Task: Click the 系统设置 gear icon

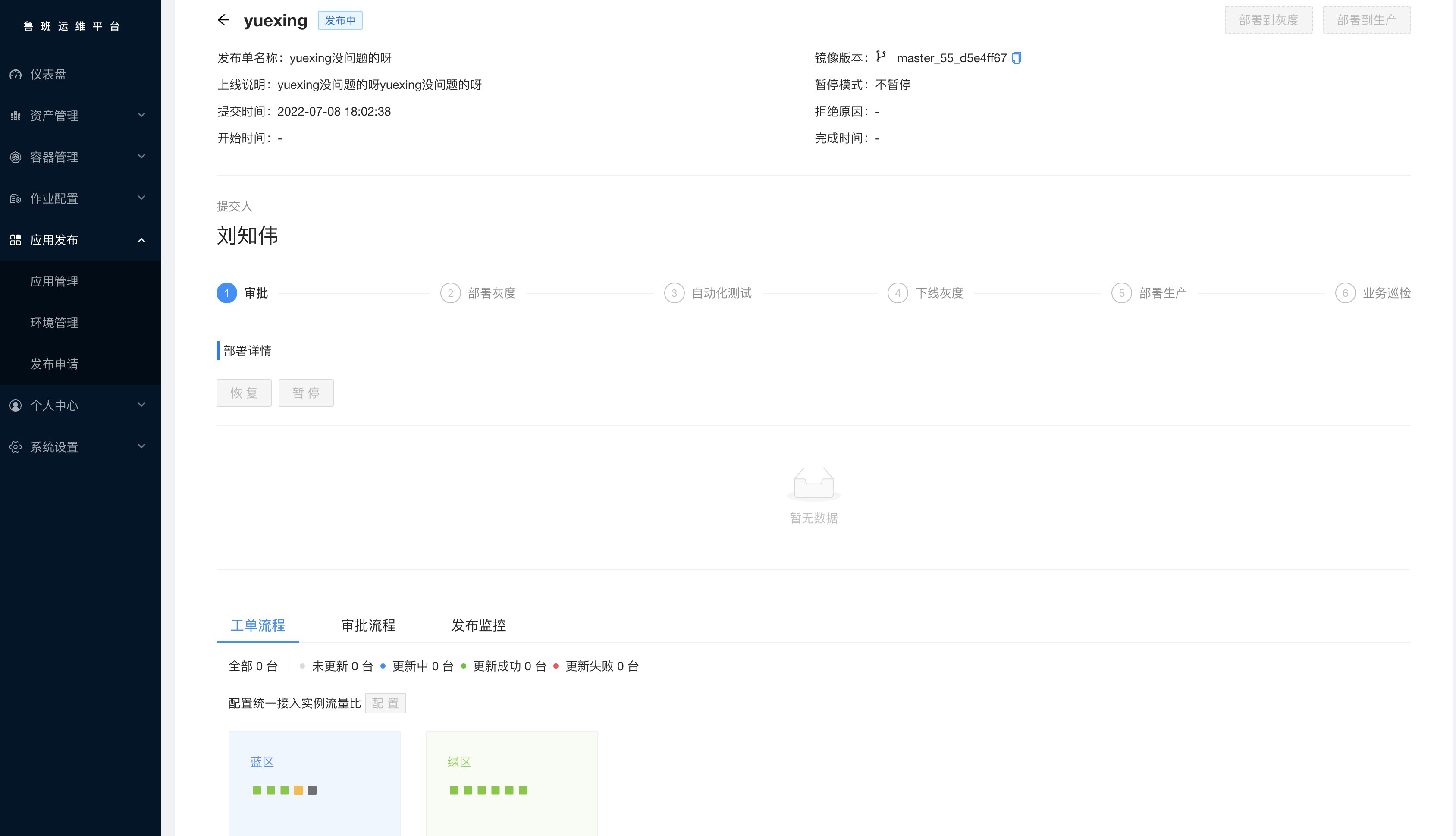Action: [x=16, y=447]
